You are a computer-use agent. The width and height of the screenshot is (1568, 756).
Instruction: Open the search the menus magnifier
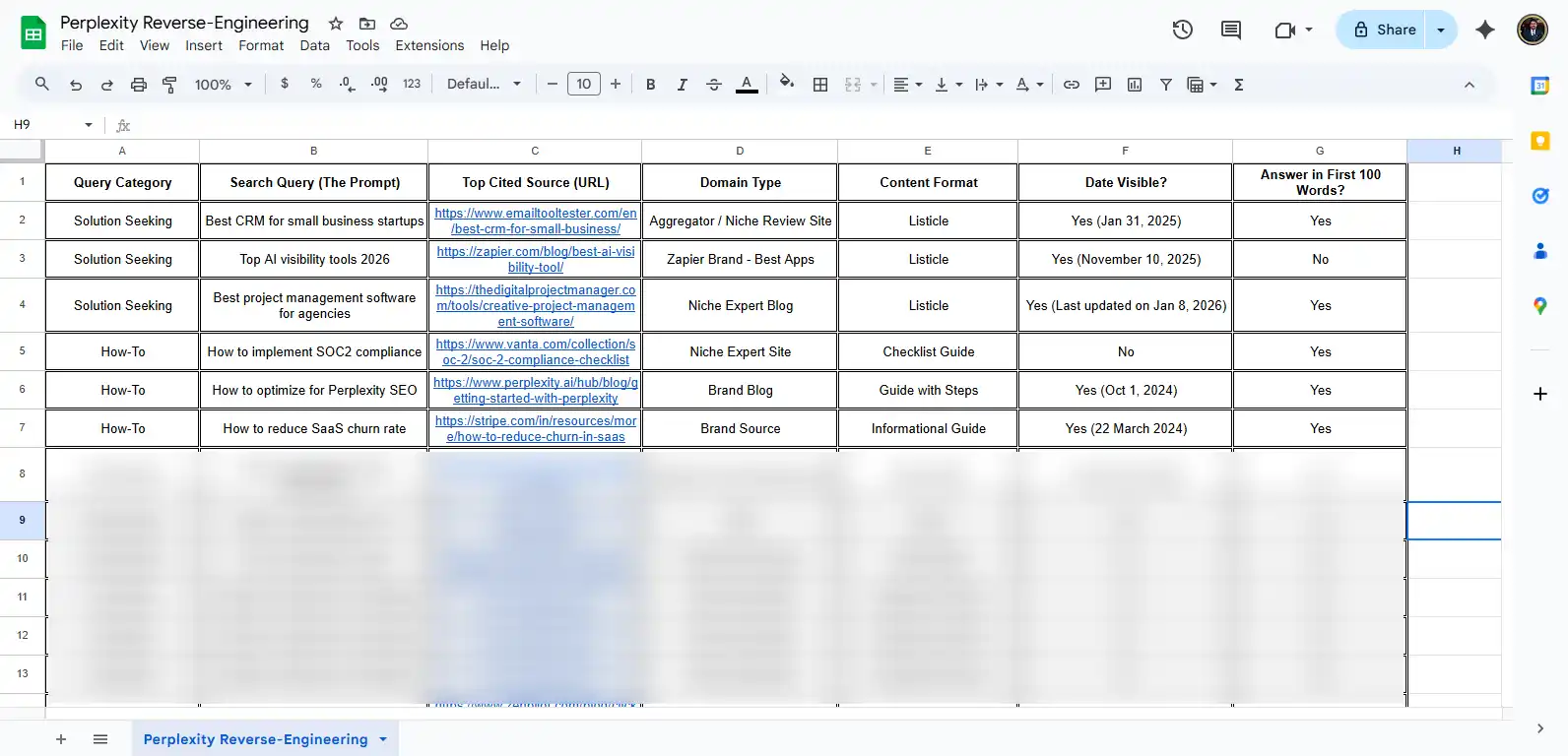[x=41, y=85]
